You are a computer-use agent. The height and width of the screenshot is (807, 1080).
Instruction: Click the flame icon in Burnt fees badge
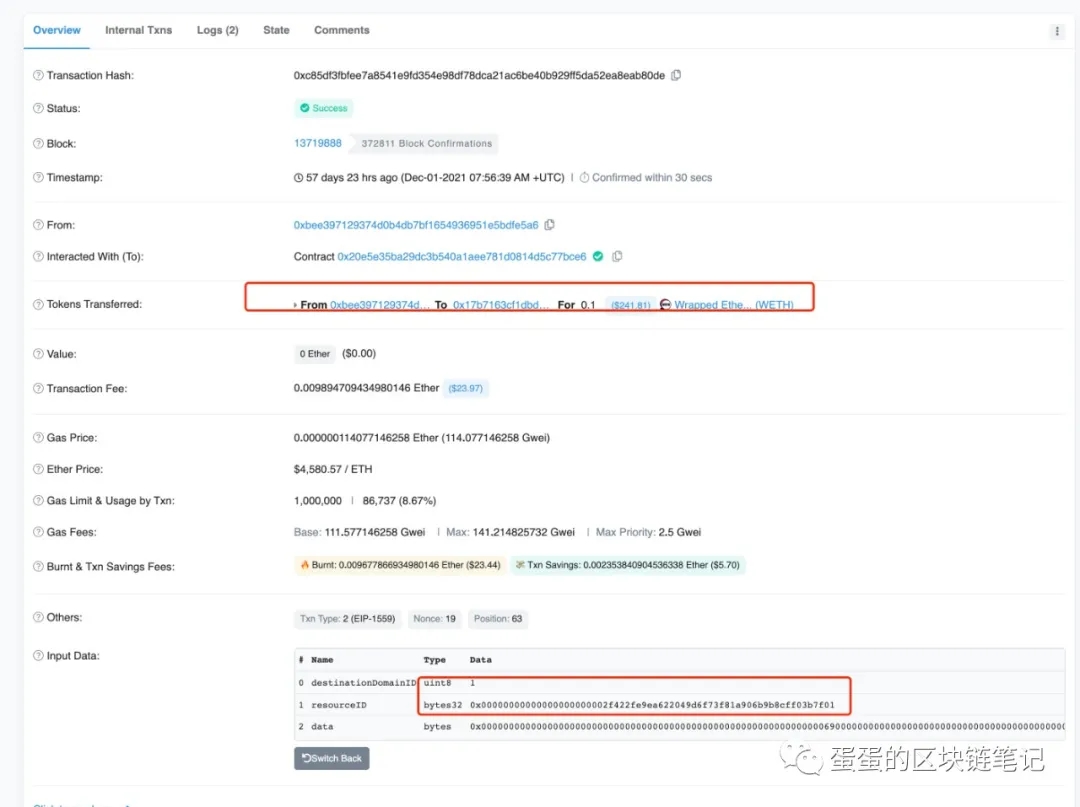click(x=302, y=565)
